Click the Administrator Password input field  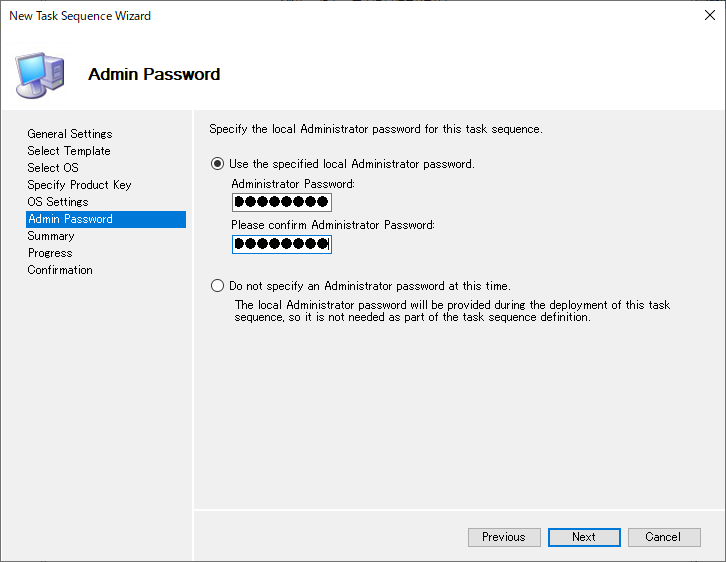point(281,203)
